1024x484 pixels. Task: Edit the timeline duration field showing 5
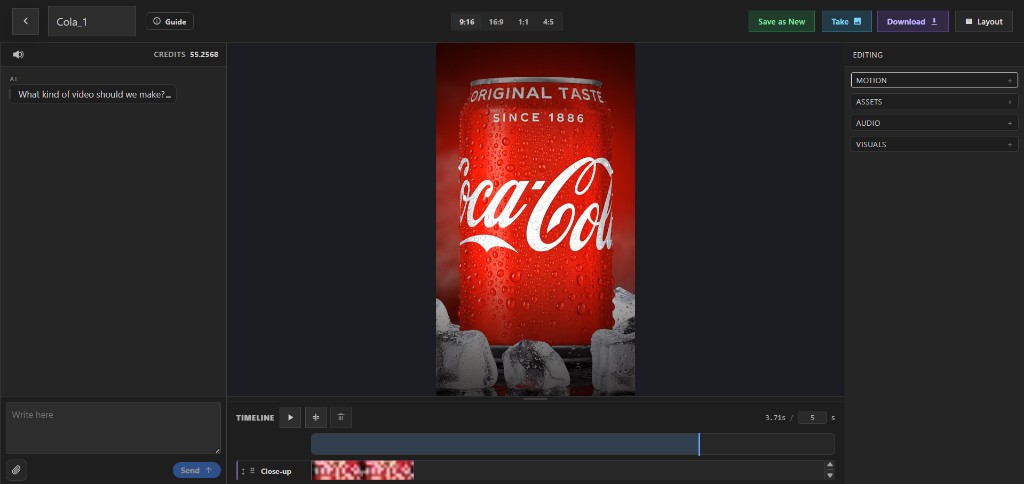tap(812, 417)
